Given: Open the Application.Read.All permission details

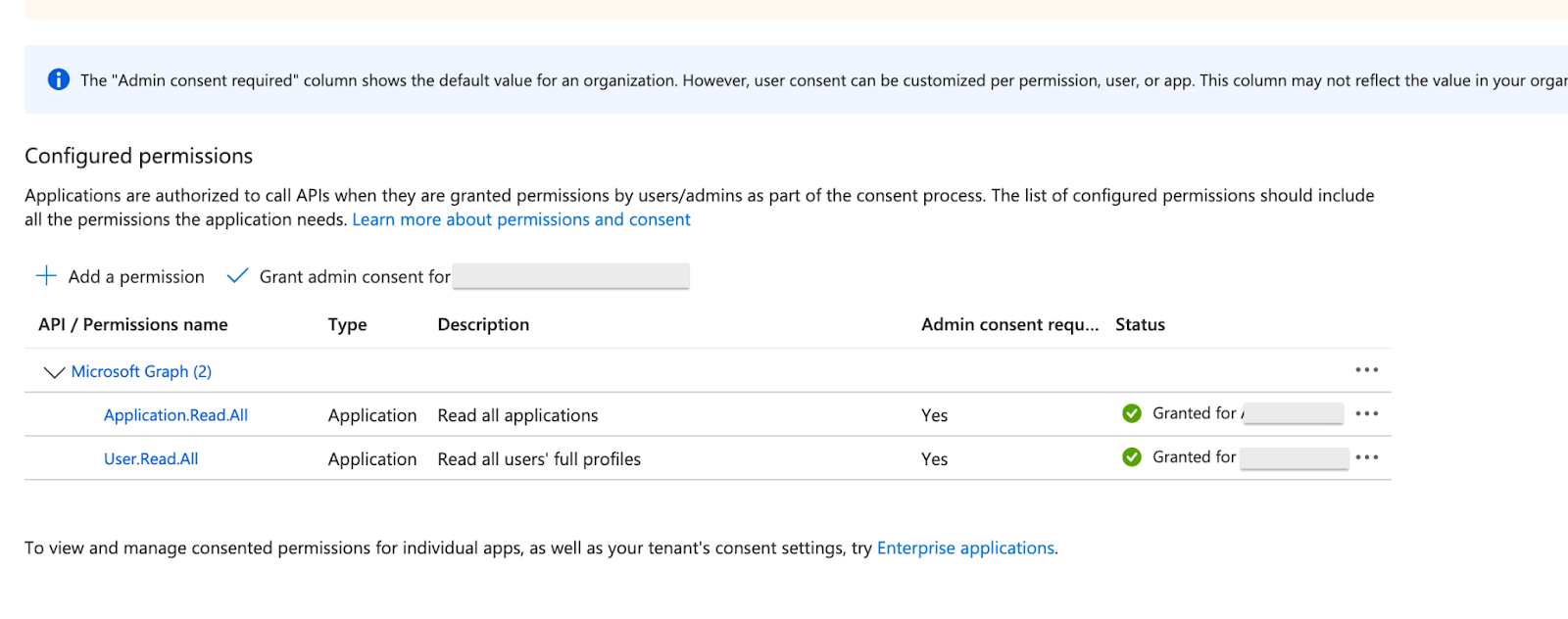Looking at the screenshot, I should click(175, 415).
